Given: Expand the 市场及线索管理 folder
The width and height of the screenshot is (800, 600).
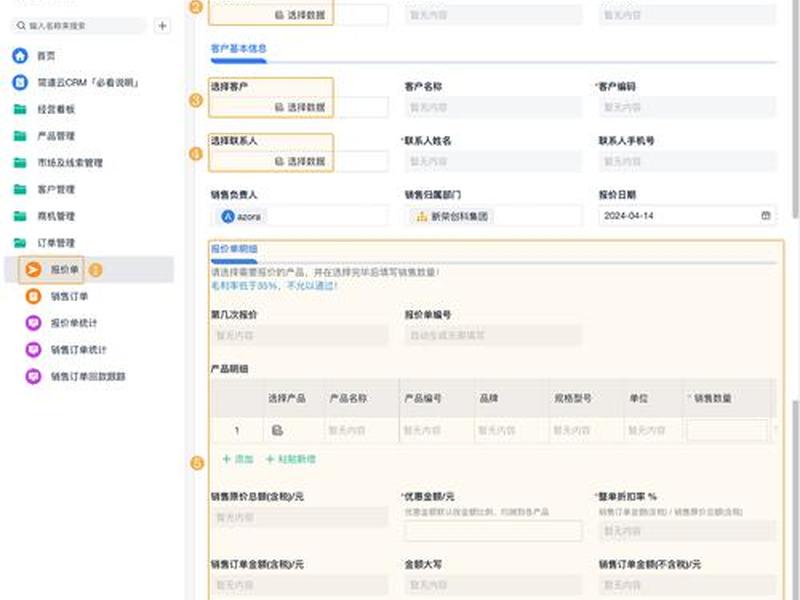Looking at the screenshot, I should pos(20,163).
